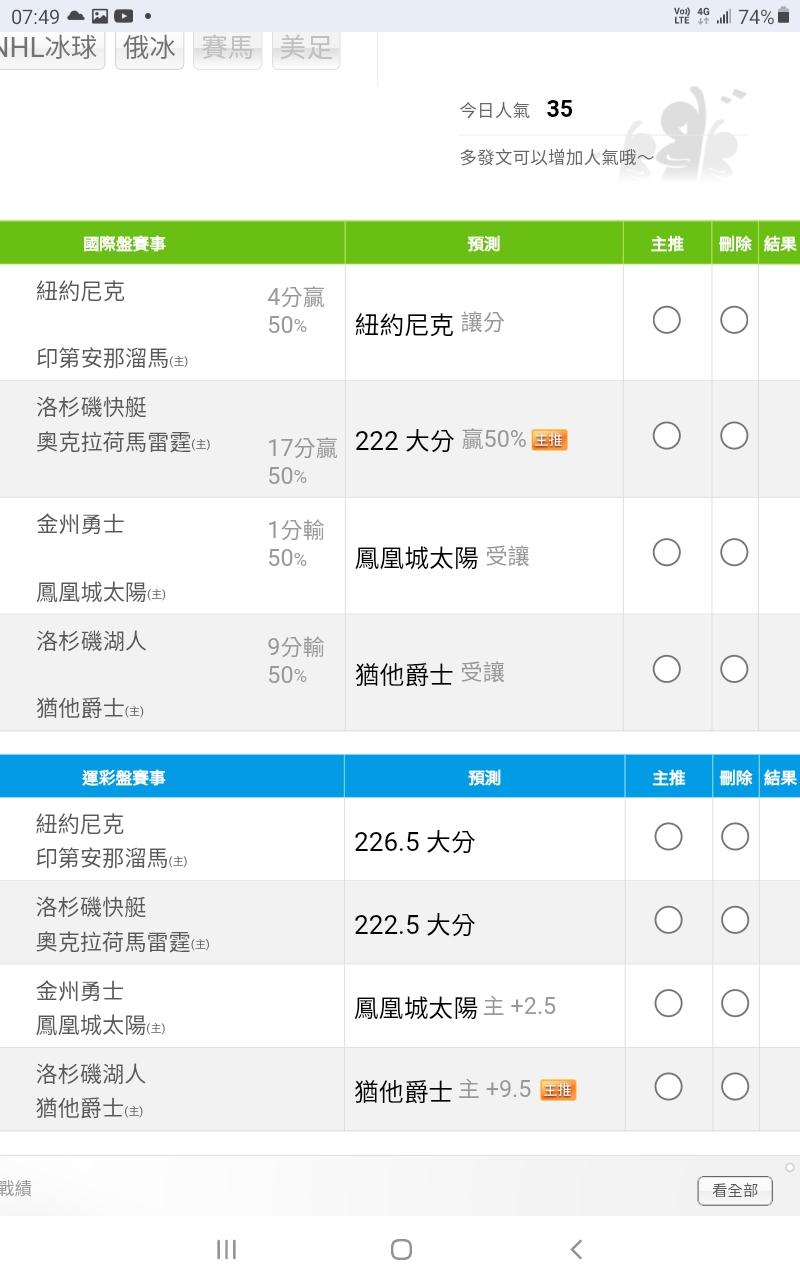
Task: Select 刪除 radio for 猶他爵士 主 +9.5 prediction
Action: point(735,1087)
